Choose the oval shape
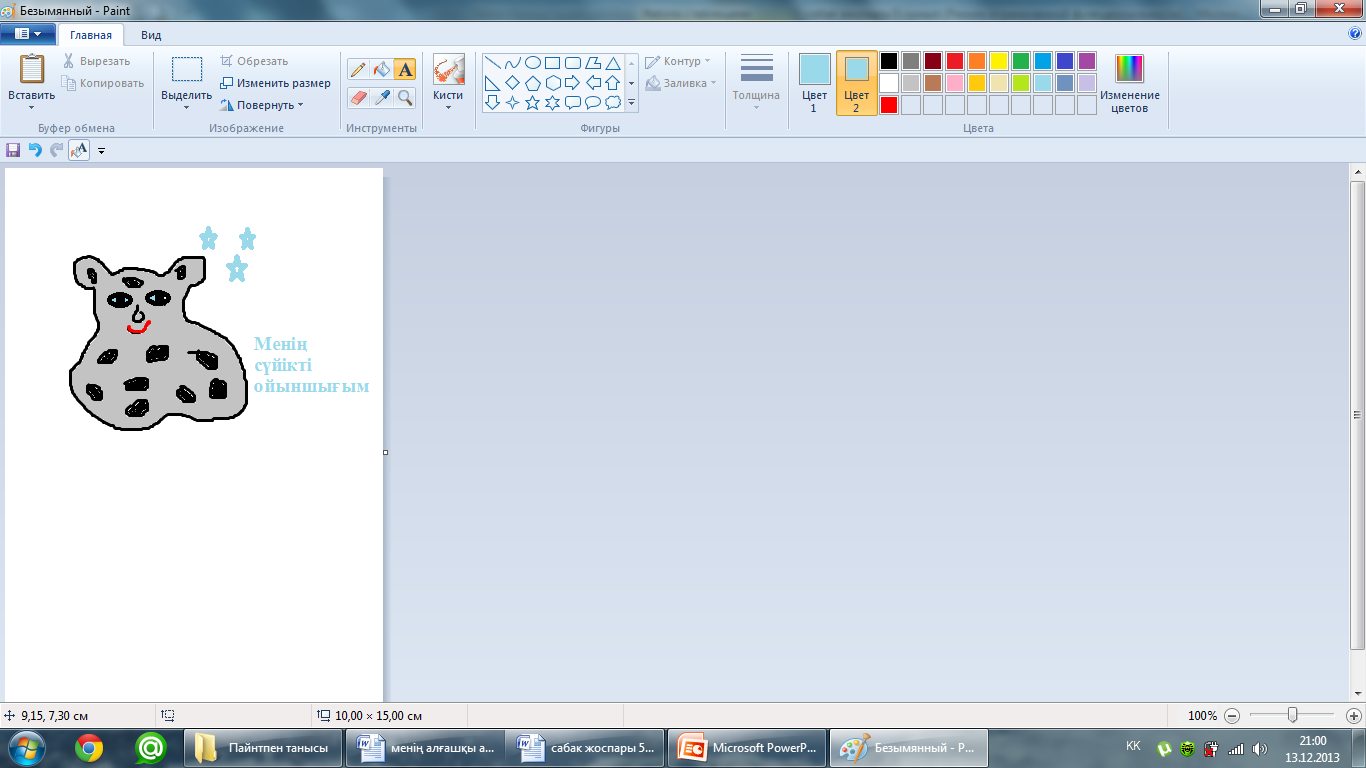 532,62
